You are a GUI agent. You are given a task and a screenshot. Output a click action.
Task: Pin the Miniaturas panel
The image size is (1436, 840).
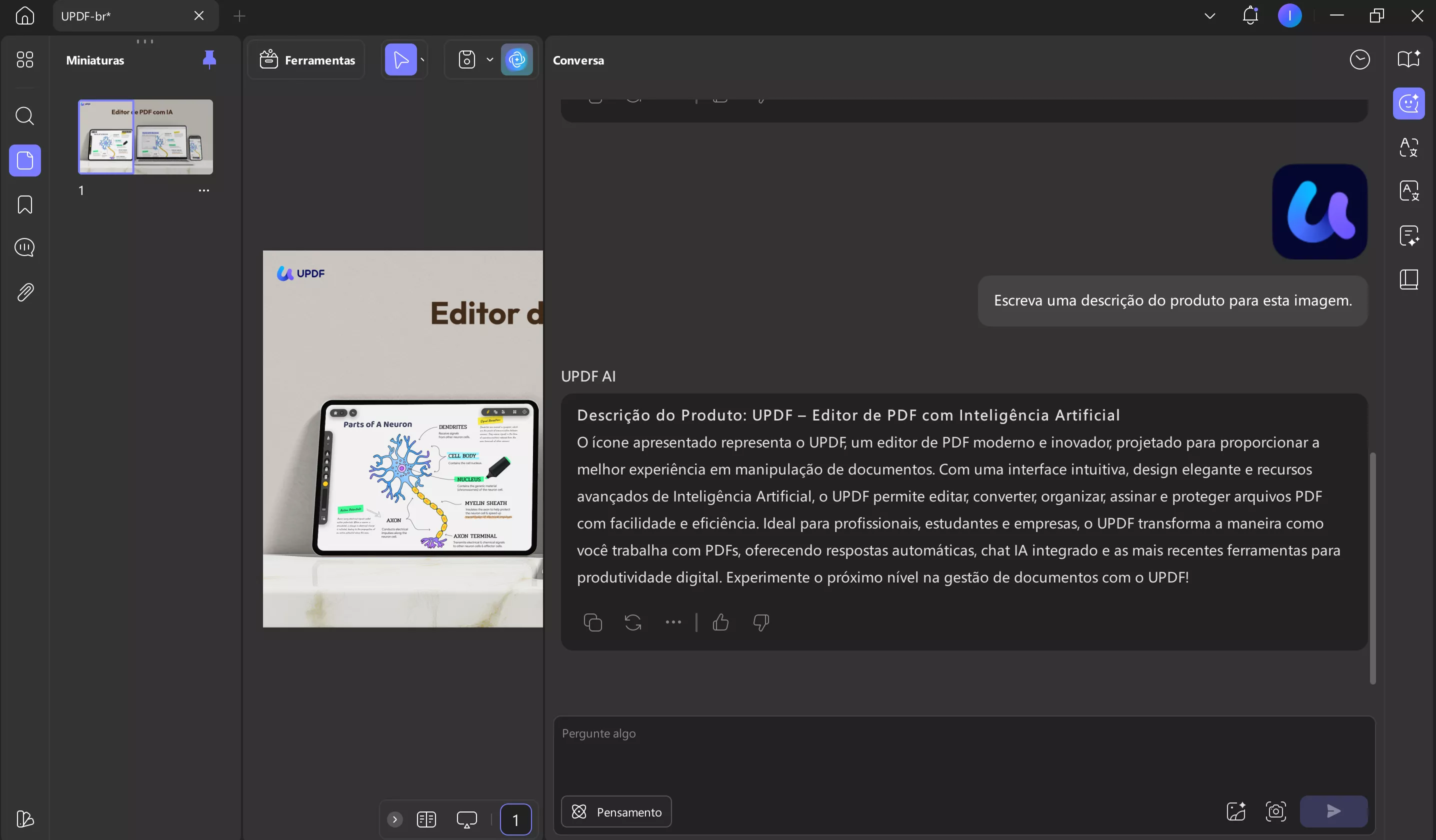[x=209, y=59]
